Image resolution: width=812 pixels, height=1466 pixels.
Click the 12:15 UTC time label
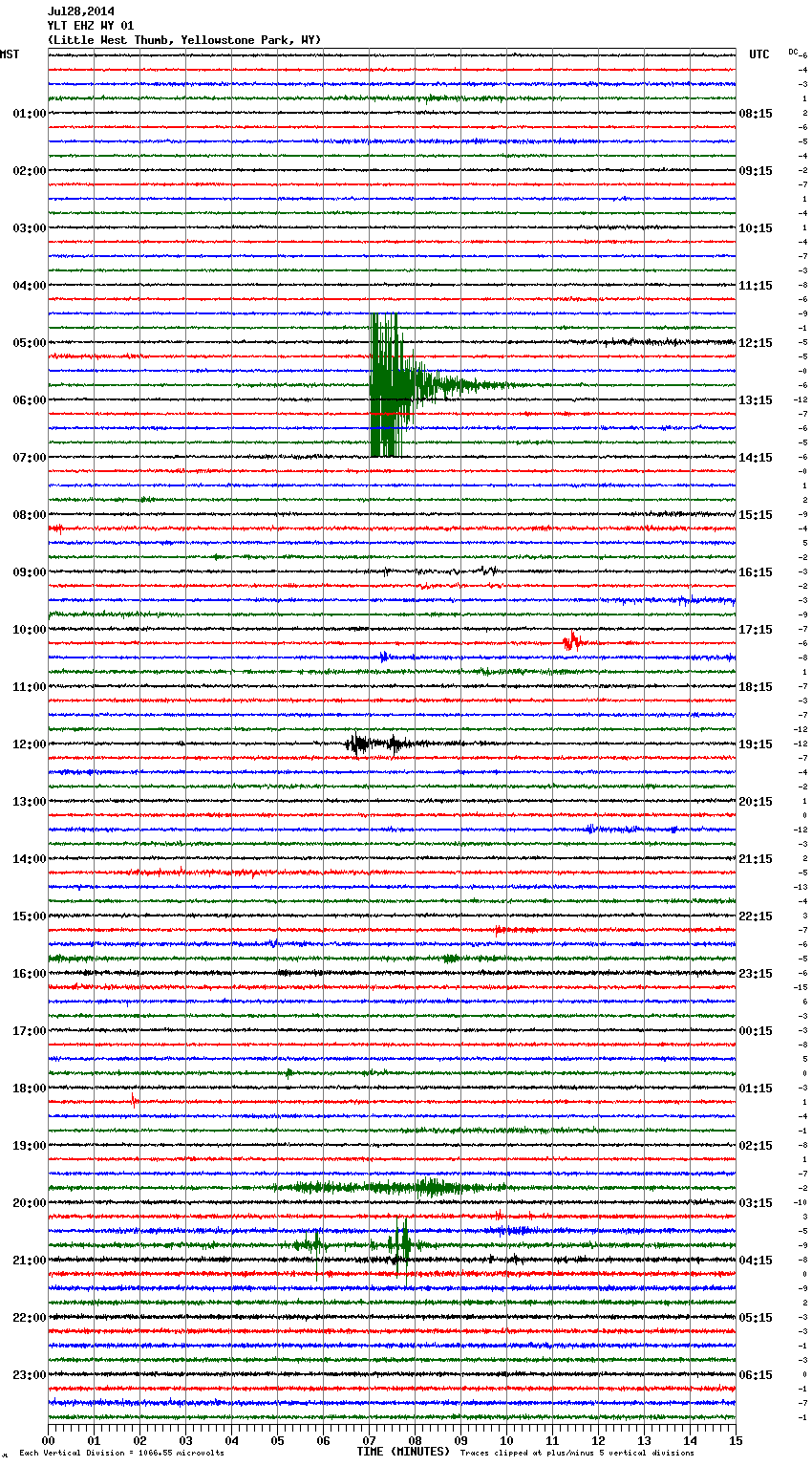pos(756,343)
